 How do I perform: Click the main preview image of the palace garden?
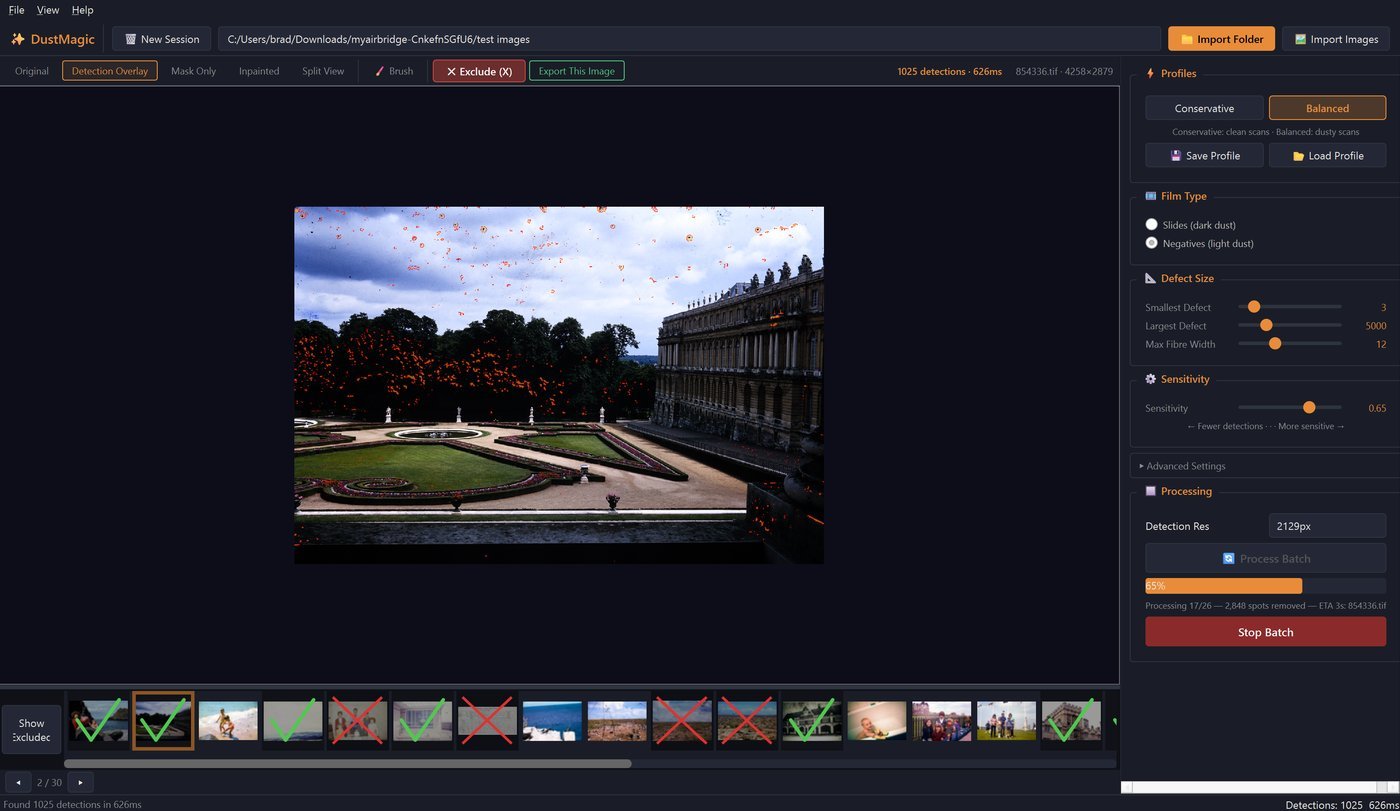[559, 385]
